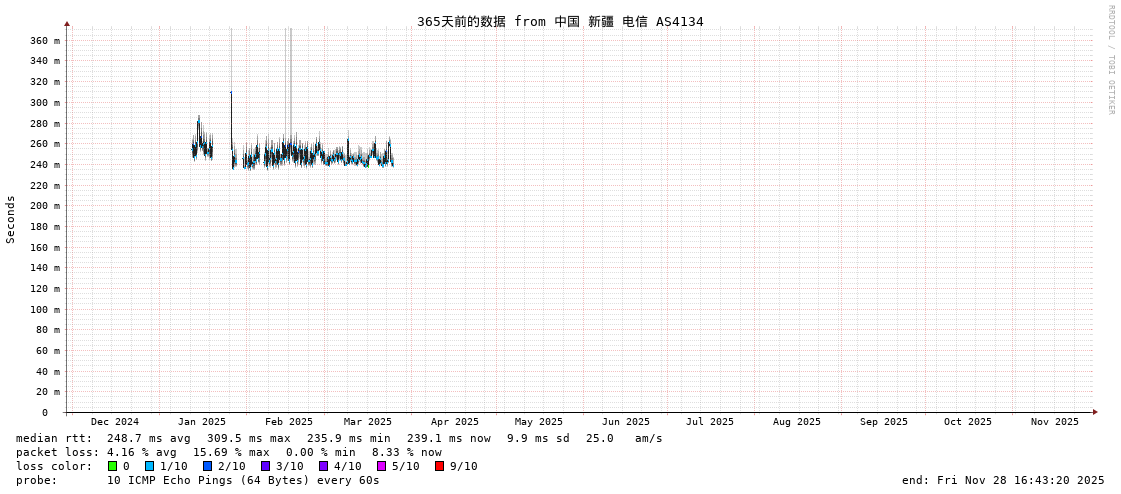The height and width of the screenshot is (494, 1121).
Task: Click the chart title mentioning AS4134
Action: point(560,21)
